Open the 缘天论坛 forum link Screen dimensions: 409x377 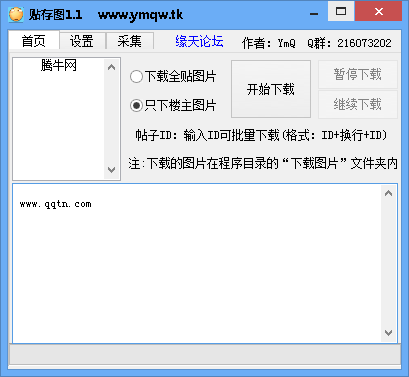[x=199, y=42]
